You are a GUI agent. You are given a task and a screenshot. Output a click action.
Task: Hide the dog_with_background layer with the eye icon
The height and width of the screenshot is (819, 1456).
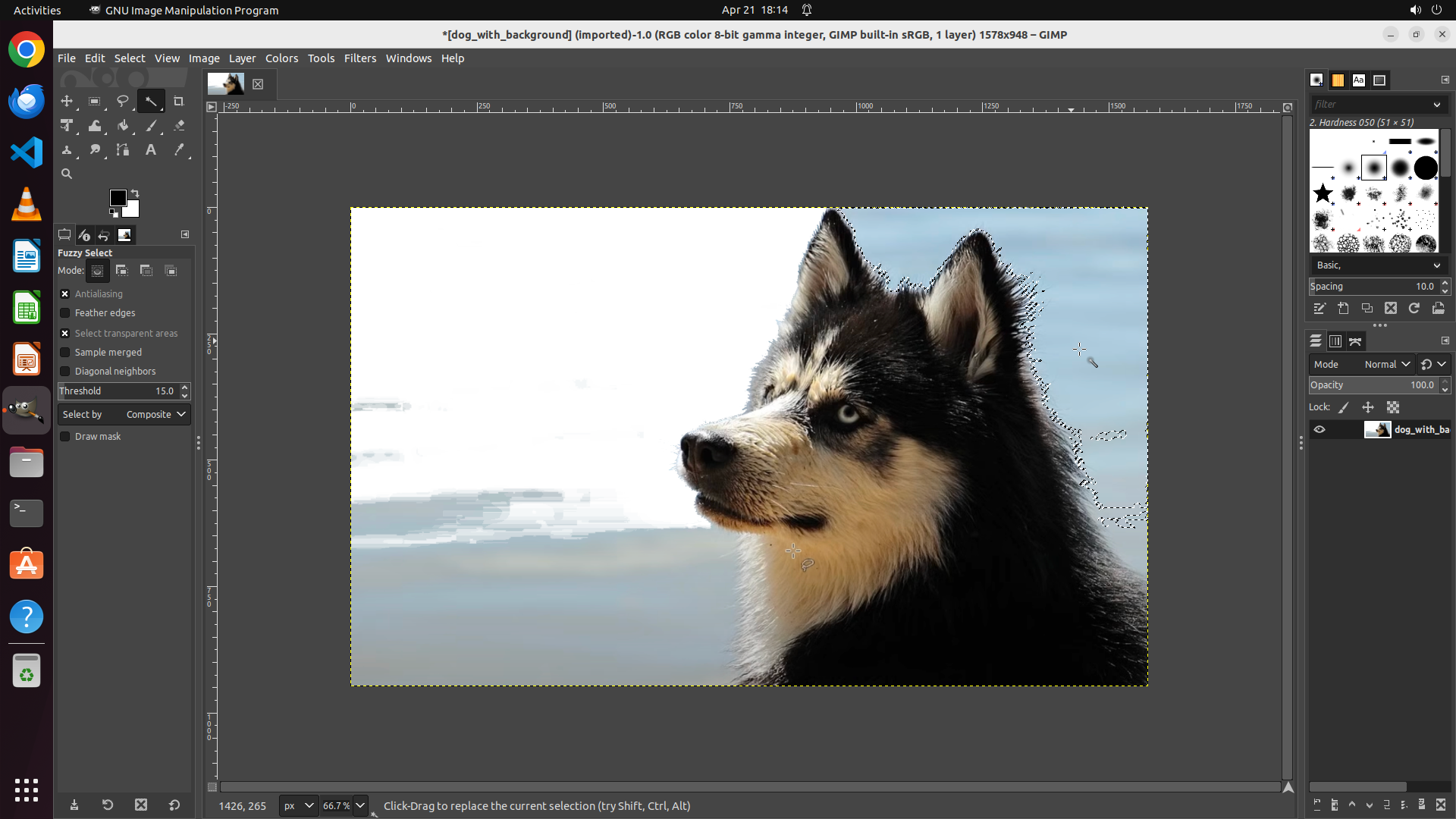[1319, 430]
